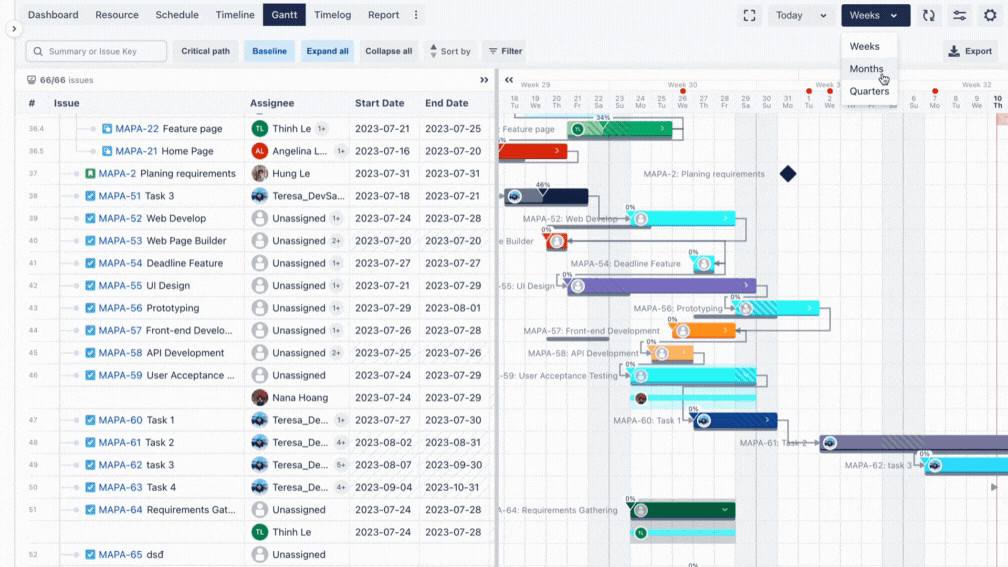Click the MAPA-2 milestone diamond

pos(788,174)
